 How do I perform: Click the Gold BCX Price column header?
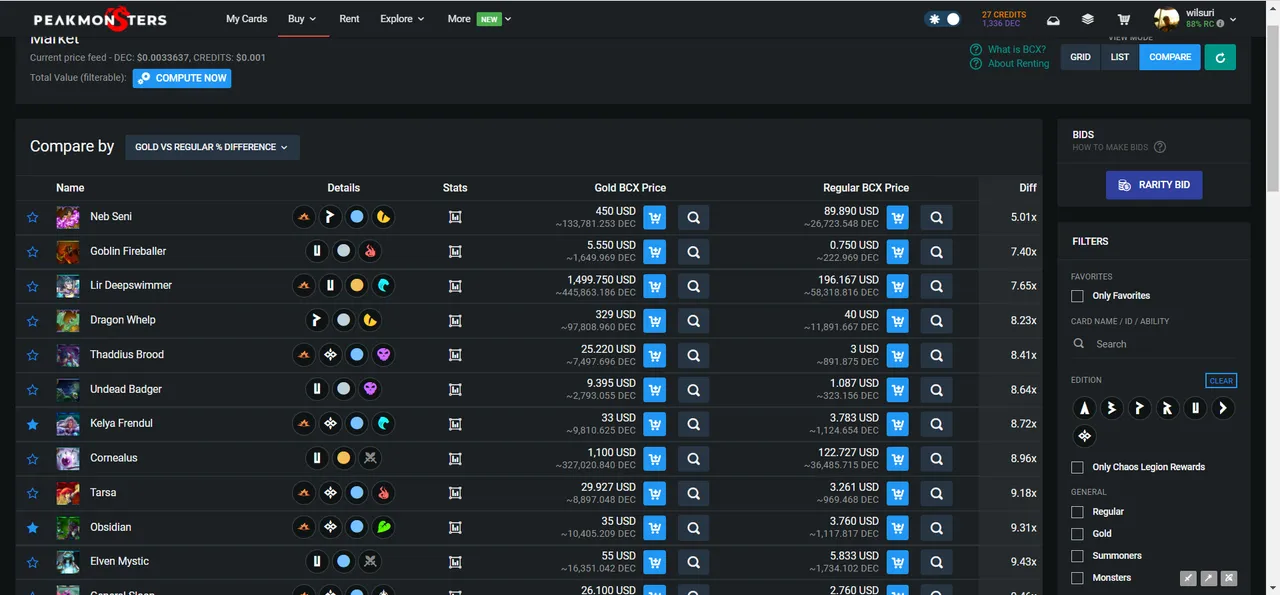coord(630,188)
